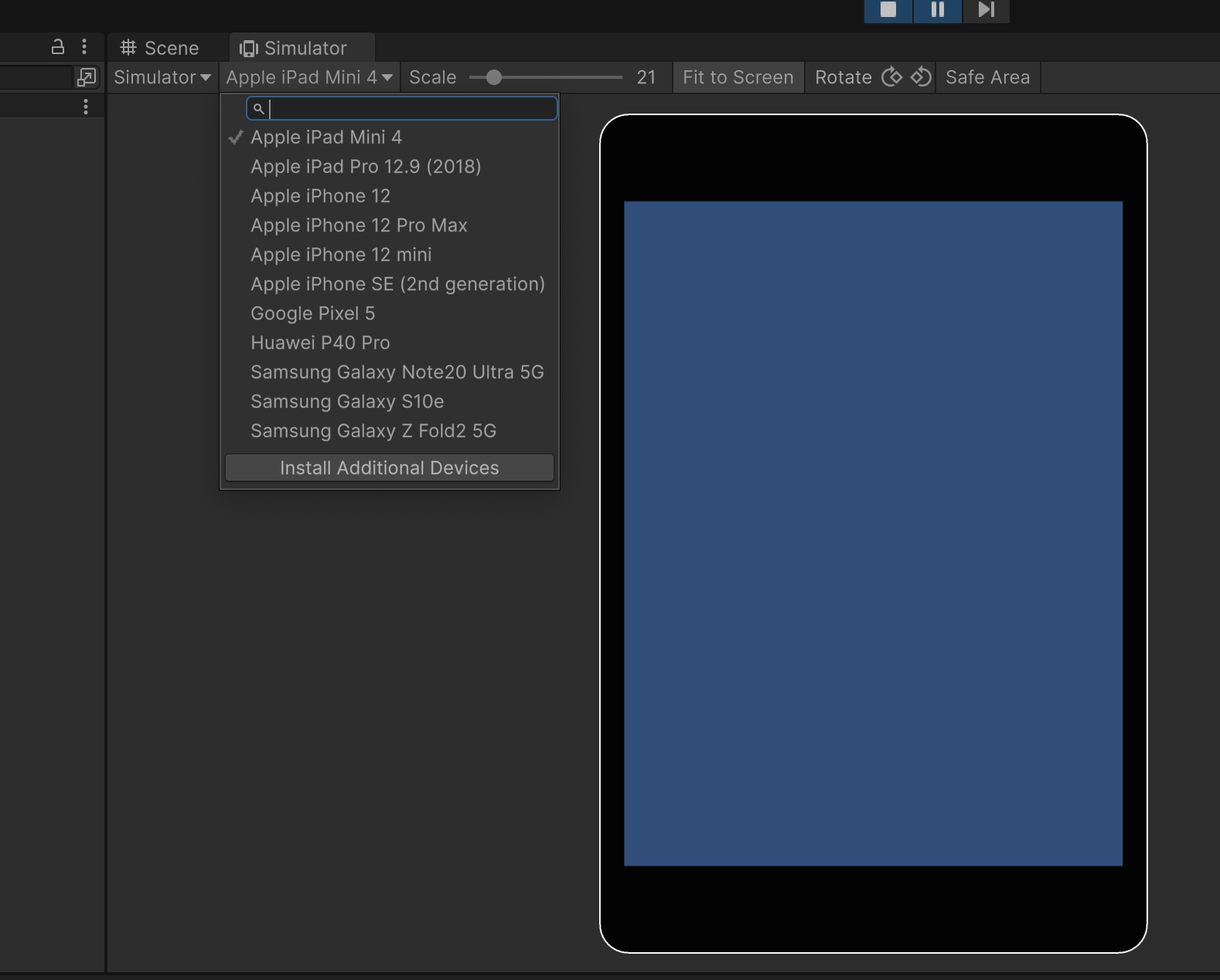The image size is (1220, 980).
Task: Click the simulated iPad blue screen
Action: [x=873, y=533]
